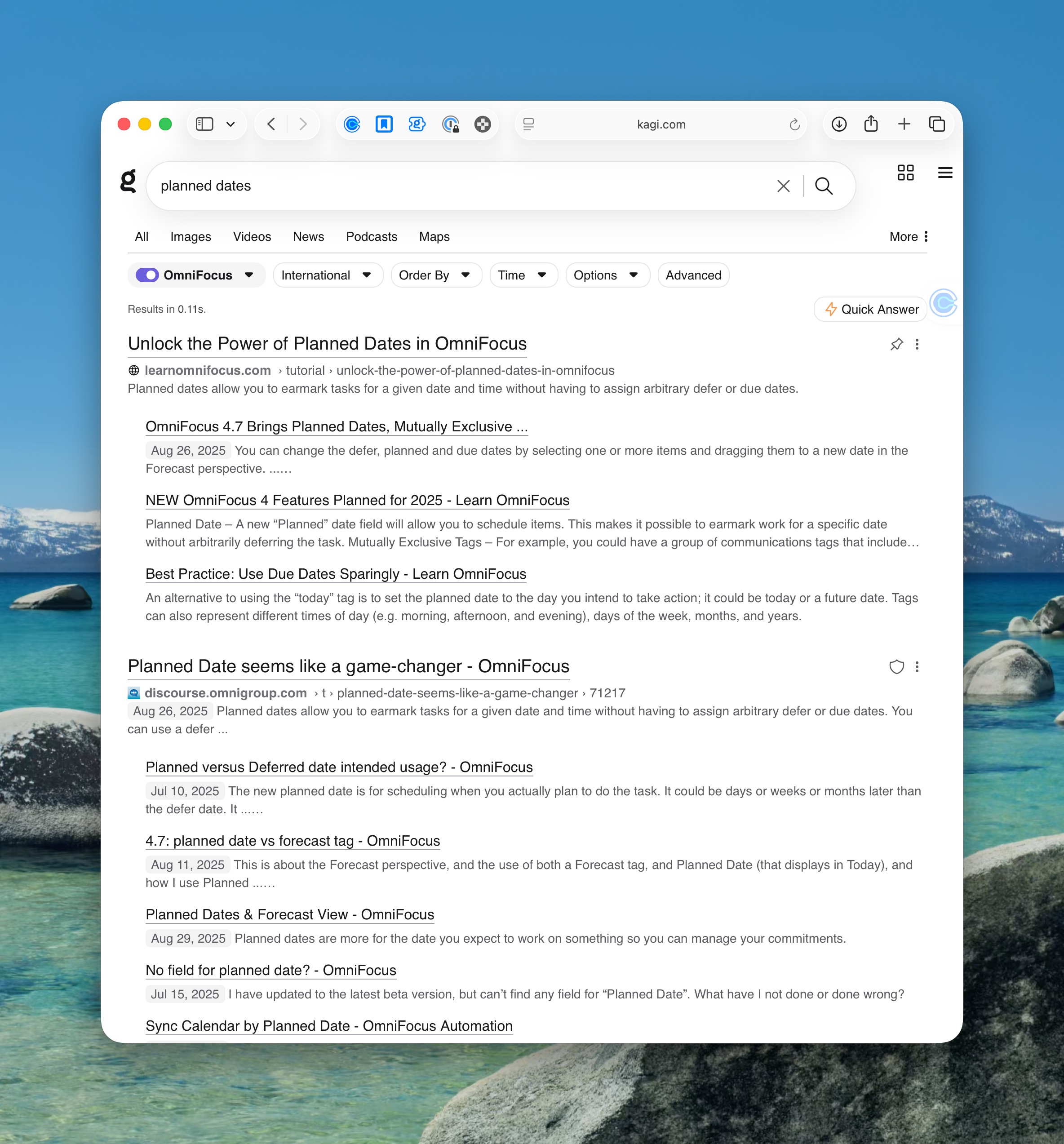Image resolution: width=1064 pixels, height=1144 pixels.
Task: Open Unlock the Power of Planned Dates result
Action: click(327, 344)
